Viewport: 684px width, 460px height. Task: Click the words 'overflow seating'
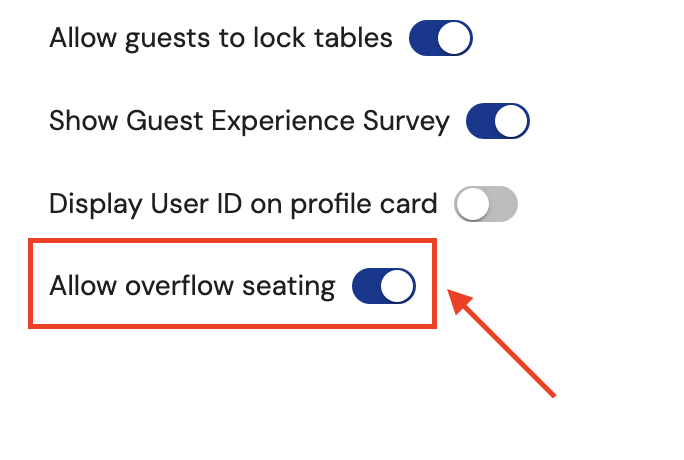[x=230, y=286]
